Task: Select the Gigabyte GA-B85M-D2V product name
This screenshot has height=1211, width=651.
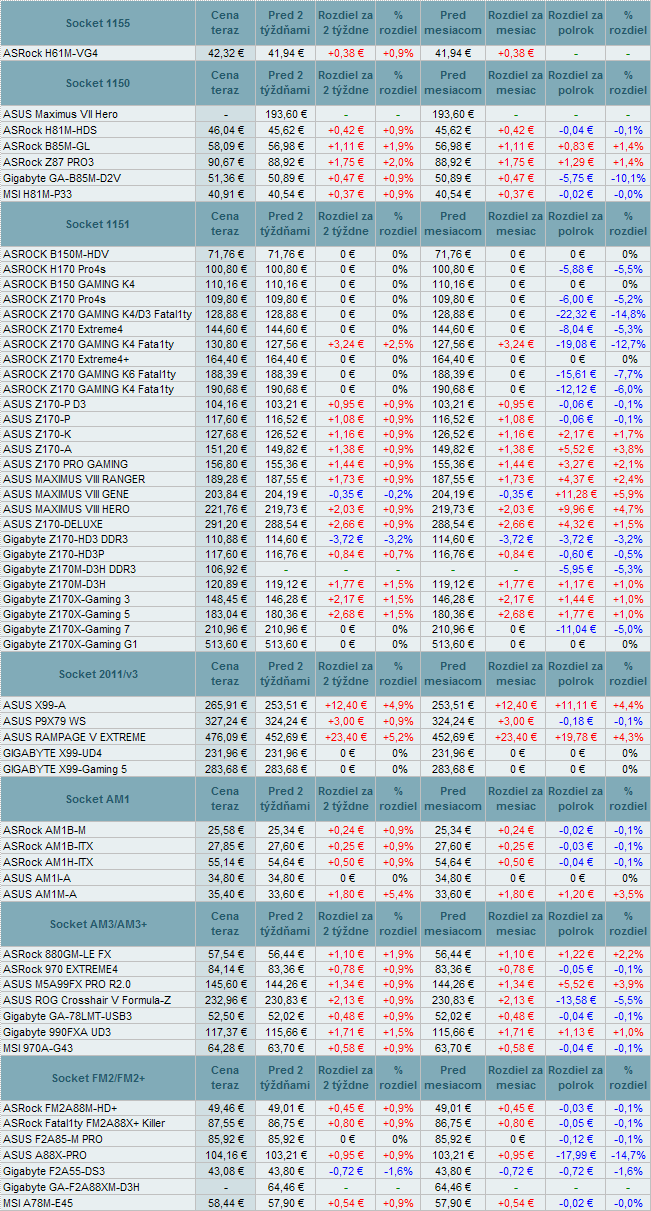Action: click(x=62, y=178)
